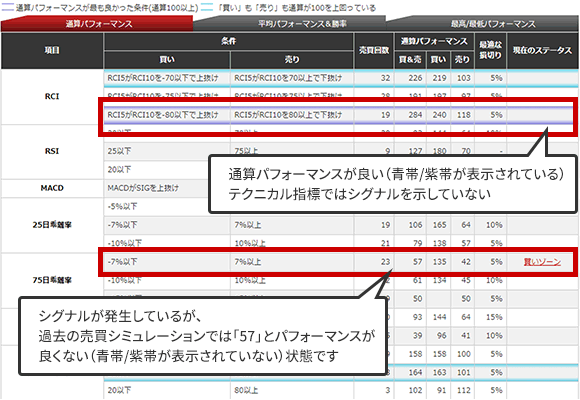Click the 75日乖離率 category cell
The image size is (580, 400).
(x=52, y=280)
